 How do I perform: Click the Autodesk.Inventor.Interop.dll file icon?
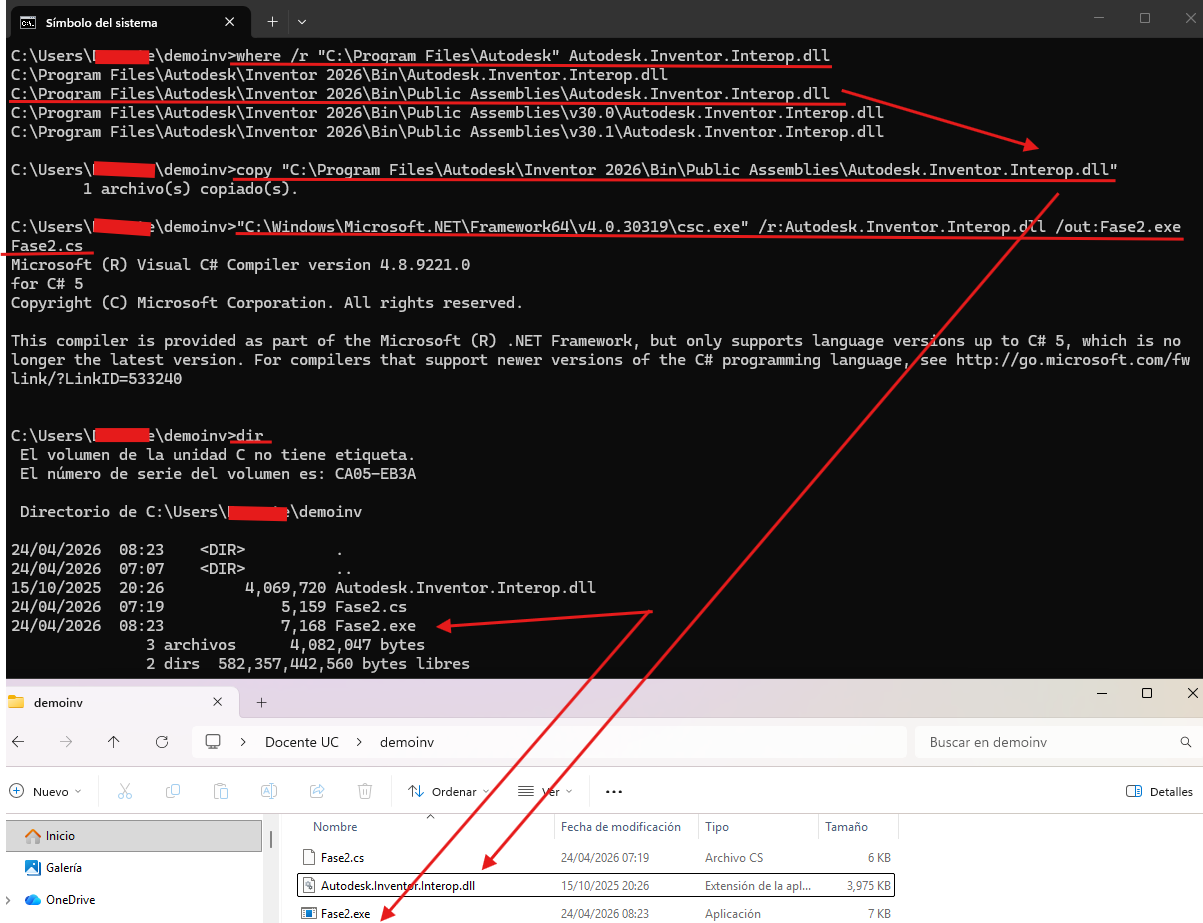point(309,886)
